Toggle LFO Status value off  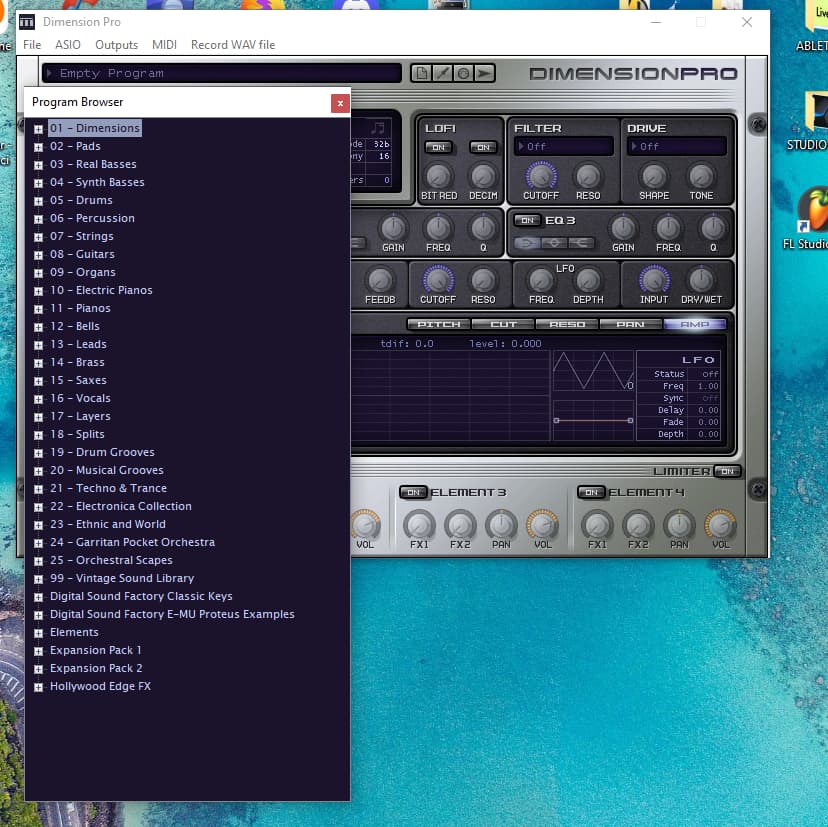(710, 374)
